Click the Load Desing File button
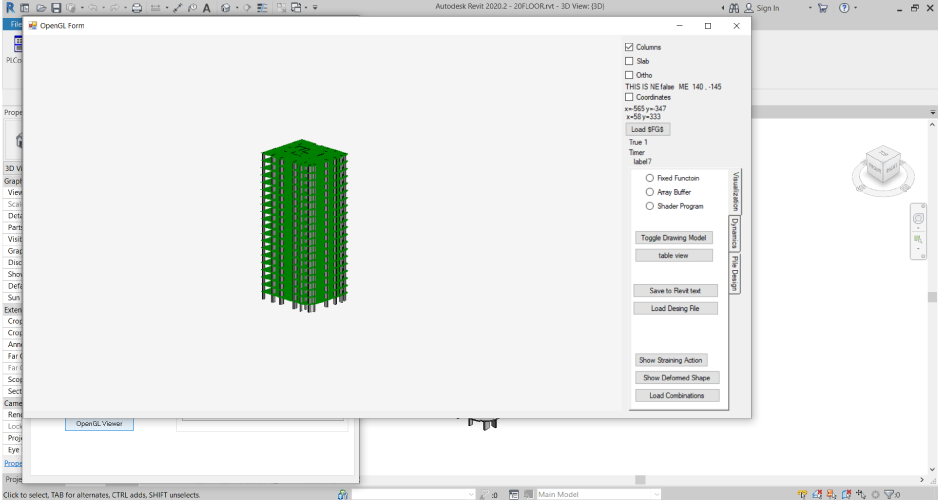Screen dimensions: 940x500 click(x=675, y=308)
